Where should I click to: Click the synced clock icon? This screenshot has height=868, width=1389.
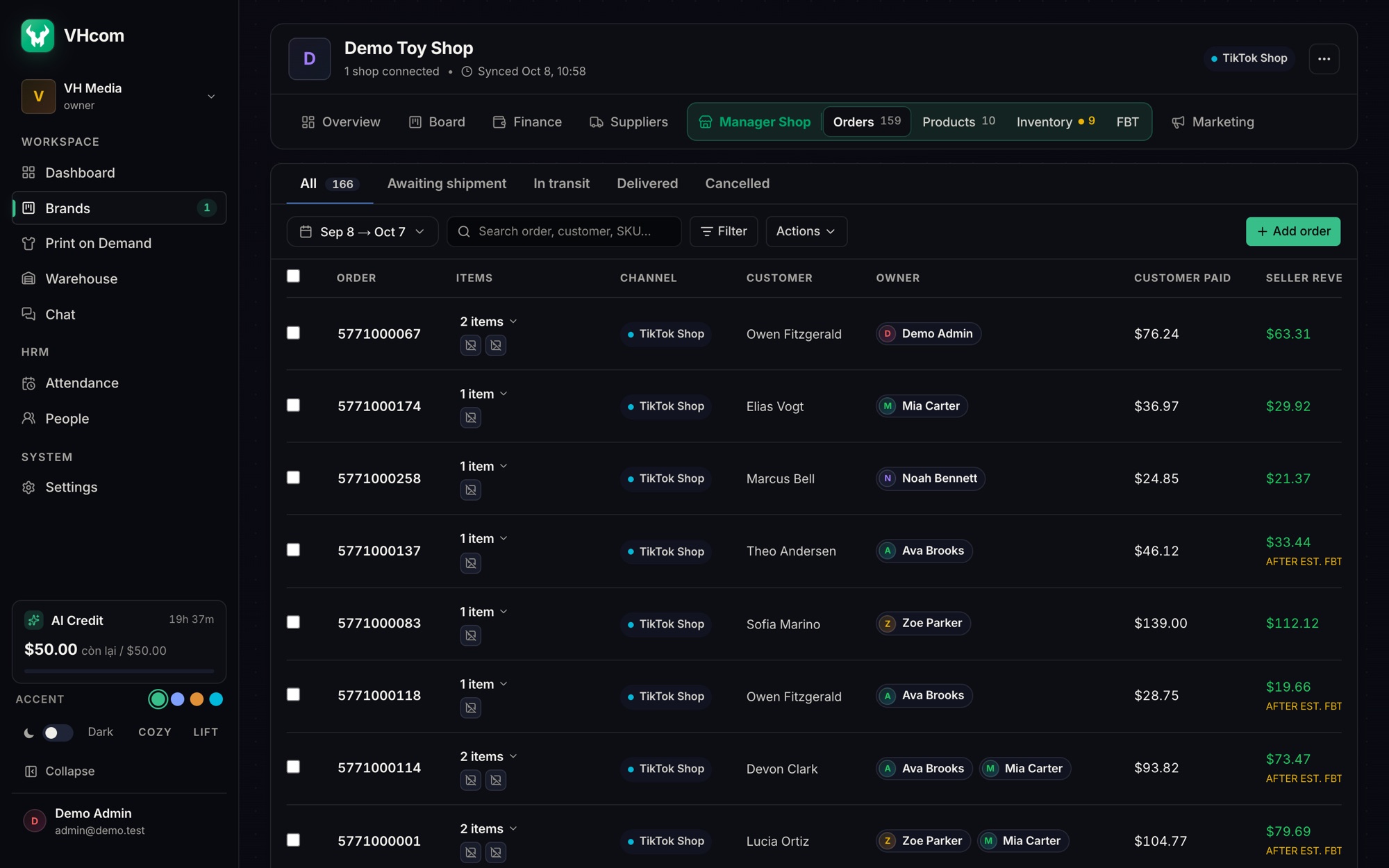tap(467, 72)
